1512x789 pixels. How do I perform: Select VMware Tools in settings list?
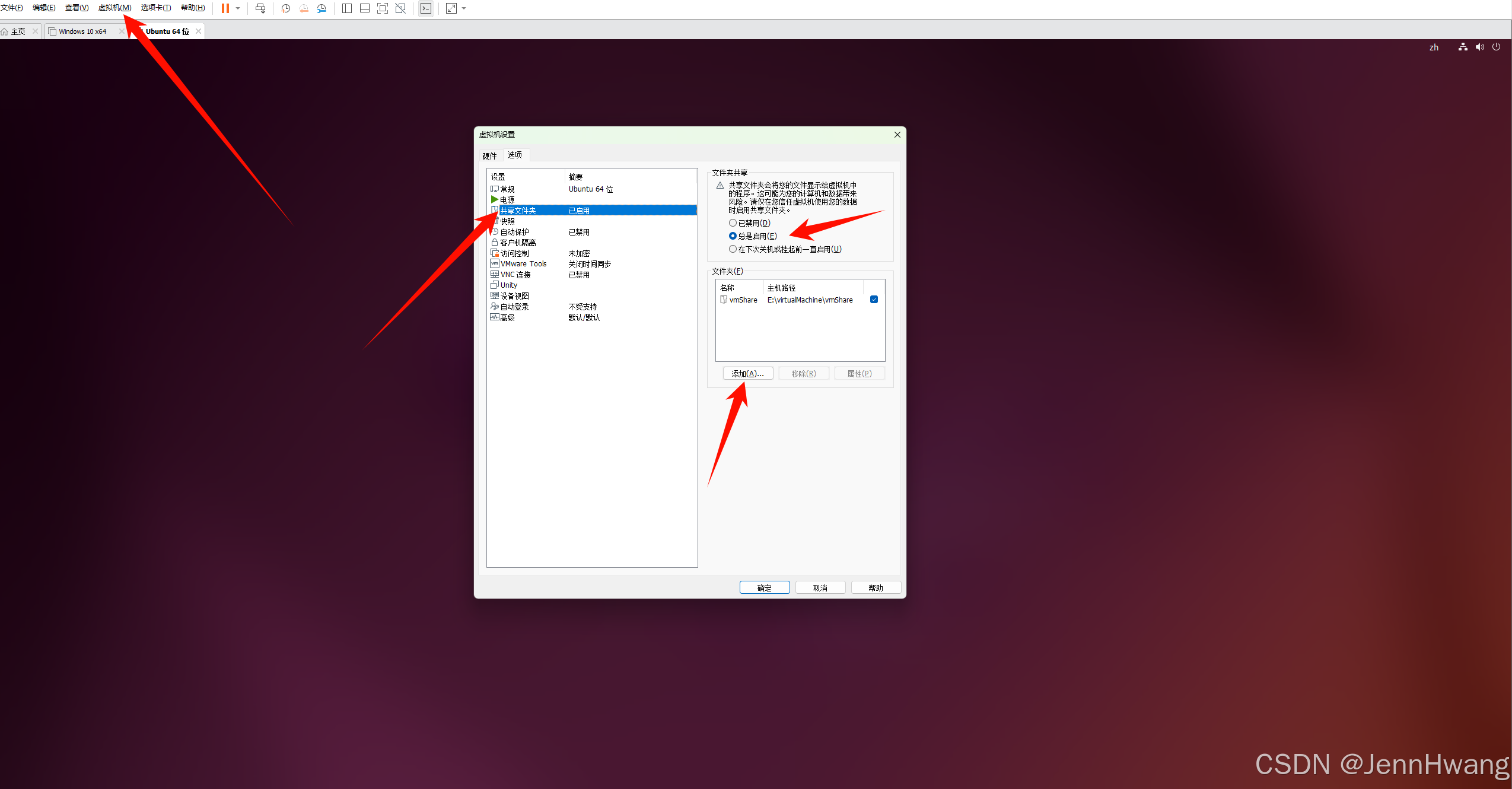pyautogui.click(x=523, y=264)
